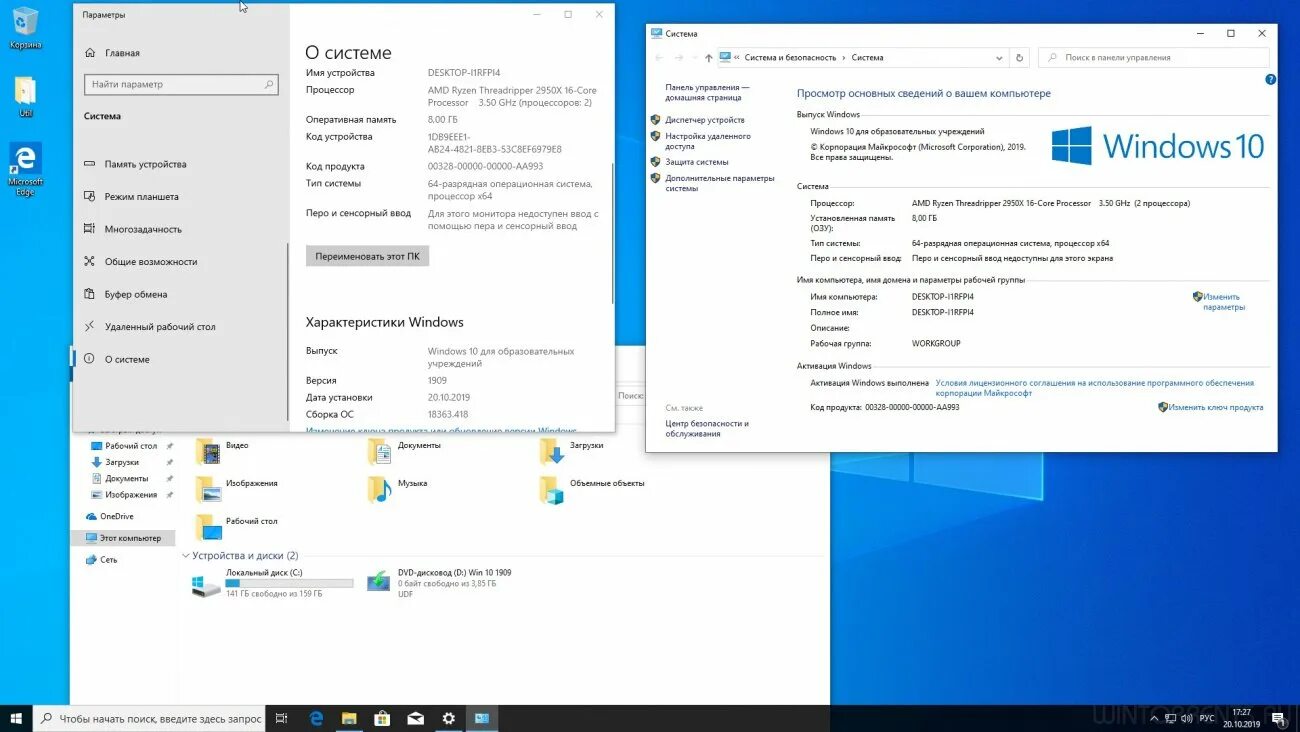Launch Edge from the taskbar
Image resolution: width=1300 pixels, height=732 pixels.
coord(316,718)
